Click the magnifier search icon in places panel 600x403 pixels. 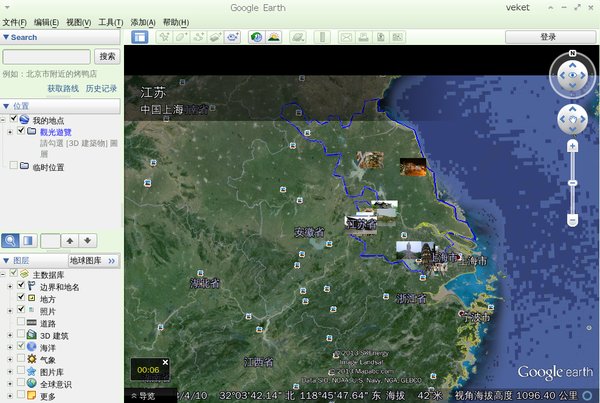pos(9,240)
